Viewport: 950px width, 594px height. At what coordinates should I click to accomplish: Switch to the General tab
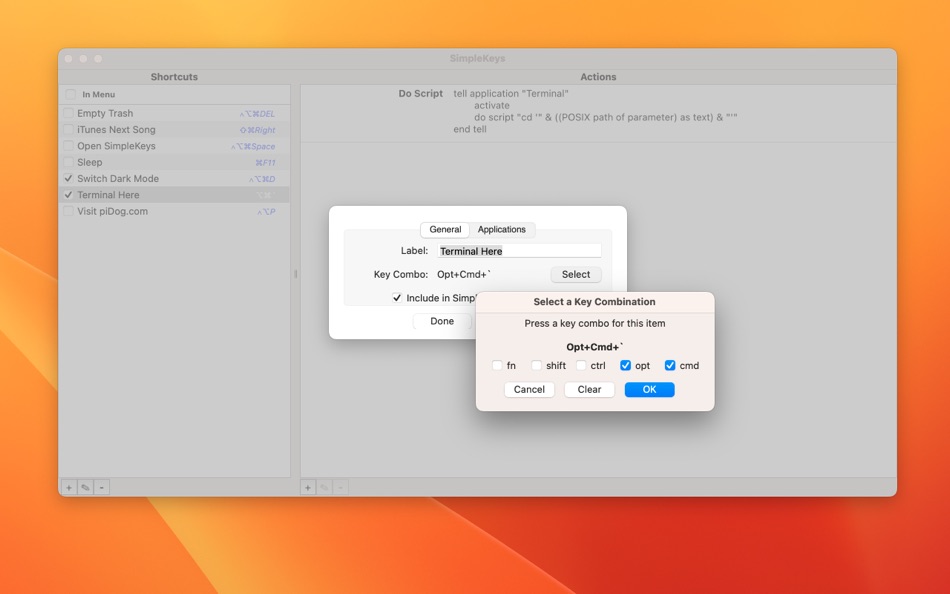(x=445, y=230)
